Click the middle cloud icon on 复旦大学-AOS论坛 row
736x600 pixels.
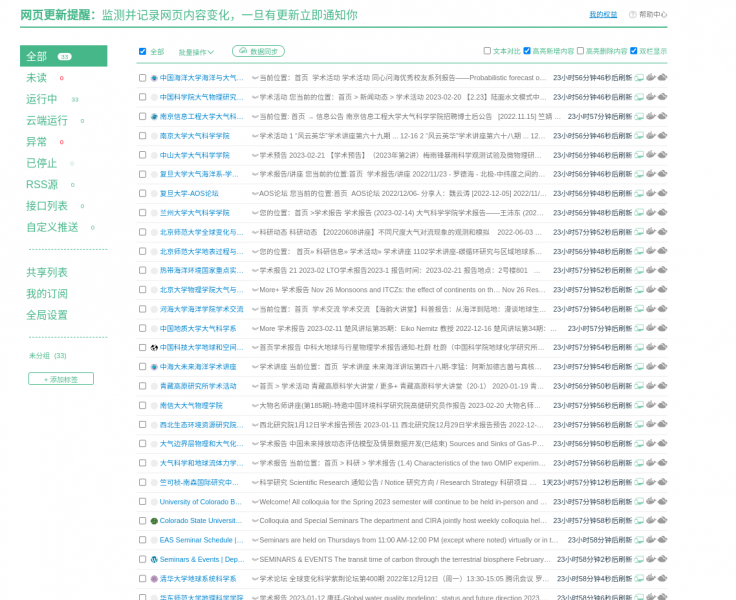tap(651, 194)
